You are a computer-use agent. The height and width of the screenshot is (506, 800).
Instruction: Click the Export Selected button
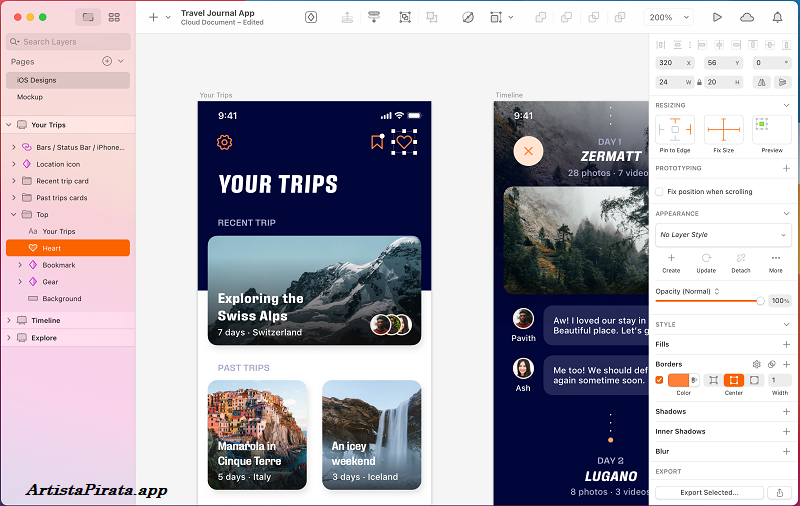click(709, 492)
